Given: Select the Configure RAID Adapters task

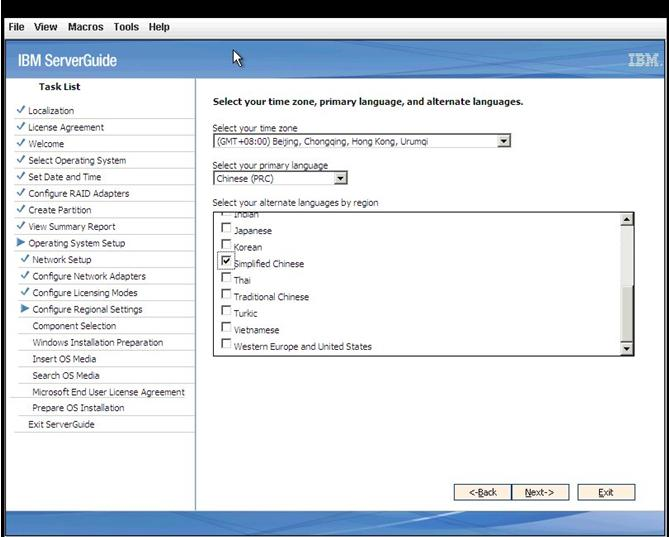Looking at the screenshot, I should (x=79, y=194).
